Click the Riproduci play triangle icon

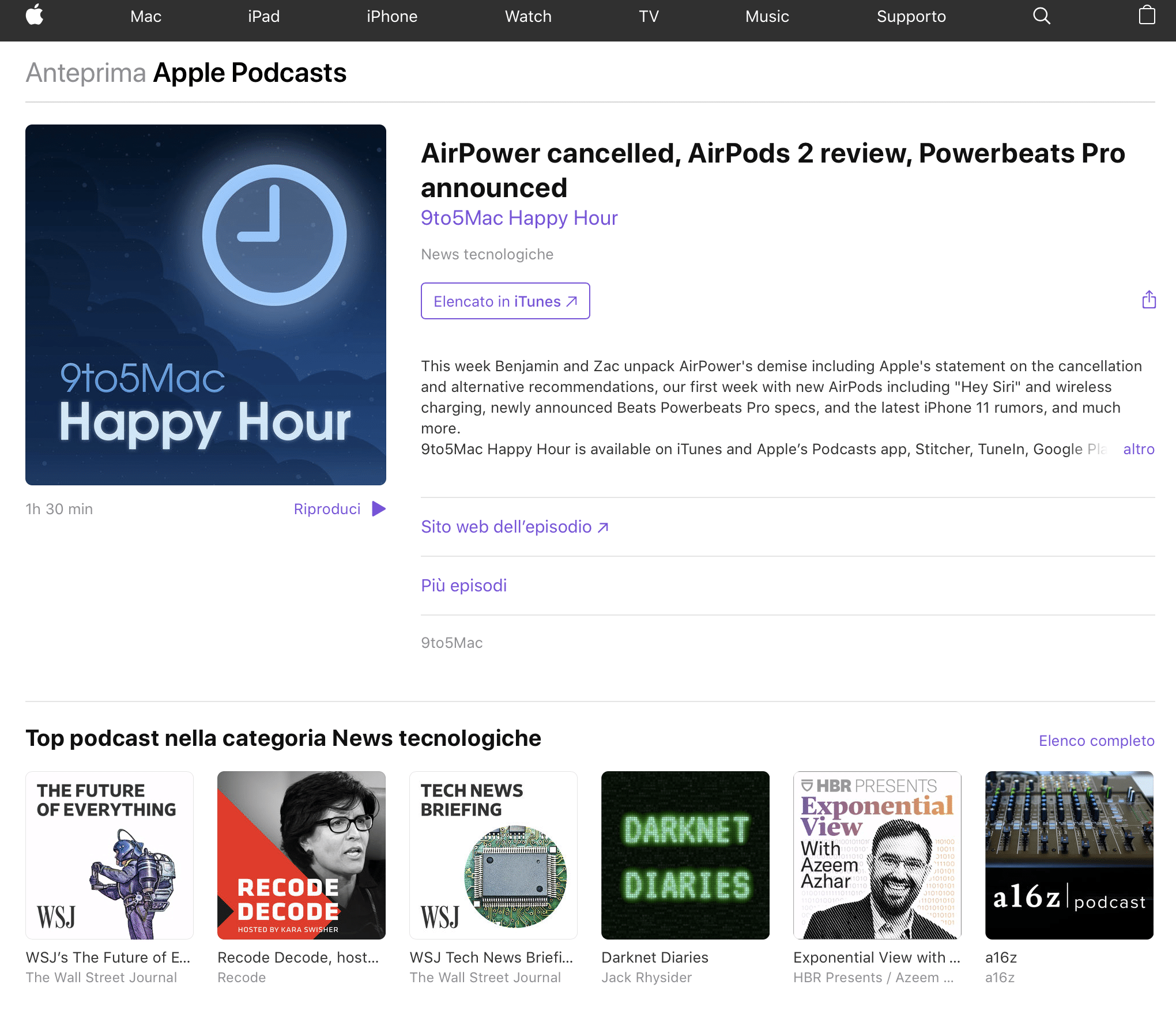(379, 509)
